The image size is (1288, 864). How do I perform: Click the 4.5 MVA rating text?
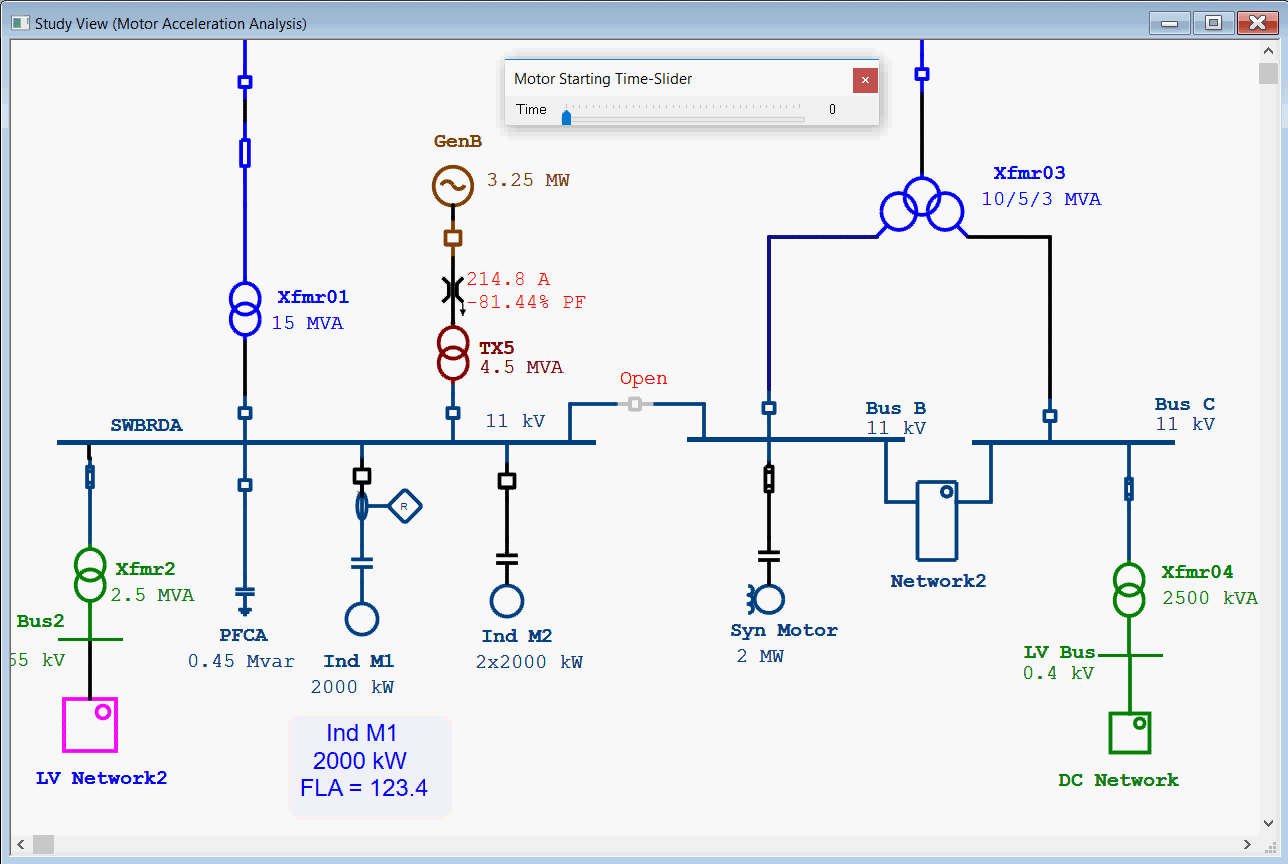point(521,367)
